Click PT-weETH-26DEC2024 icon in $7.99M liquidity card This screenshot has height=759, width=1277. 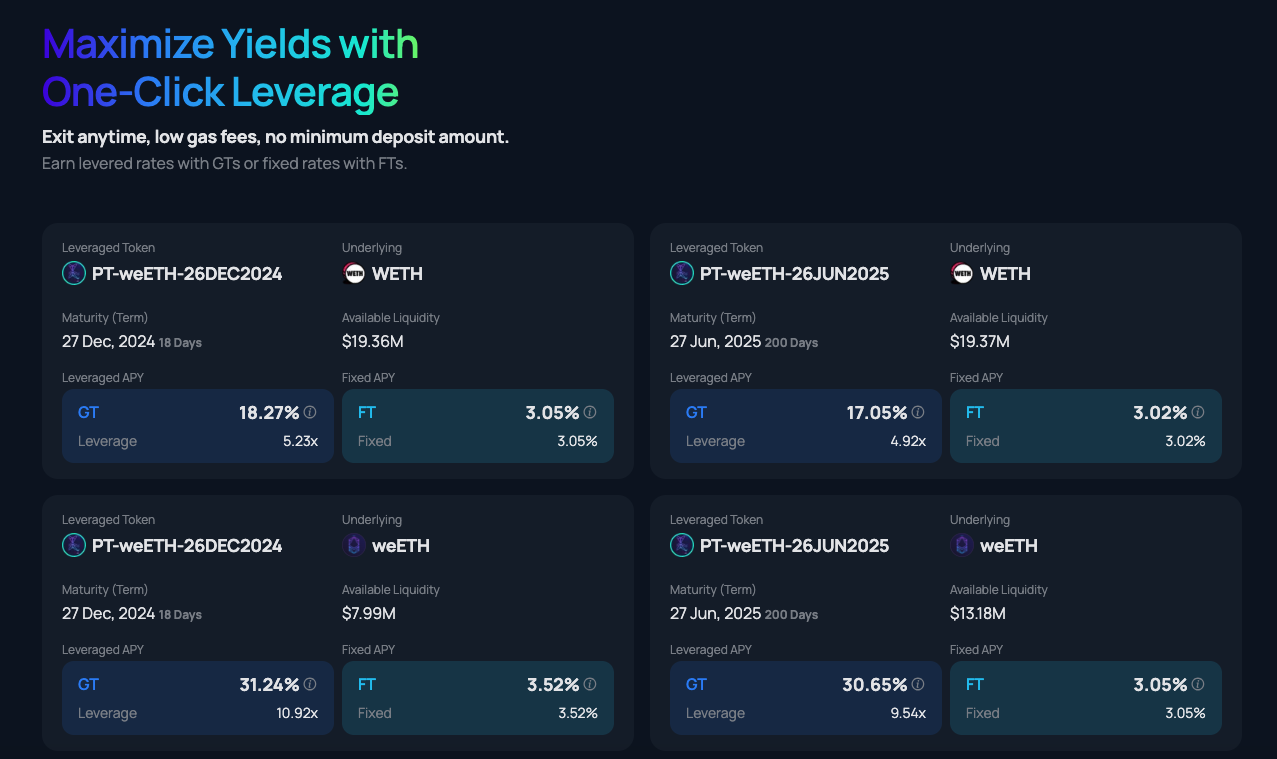tap(73, 545)
